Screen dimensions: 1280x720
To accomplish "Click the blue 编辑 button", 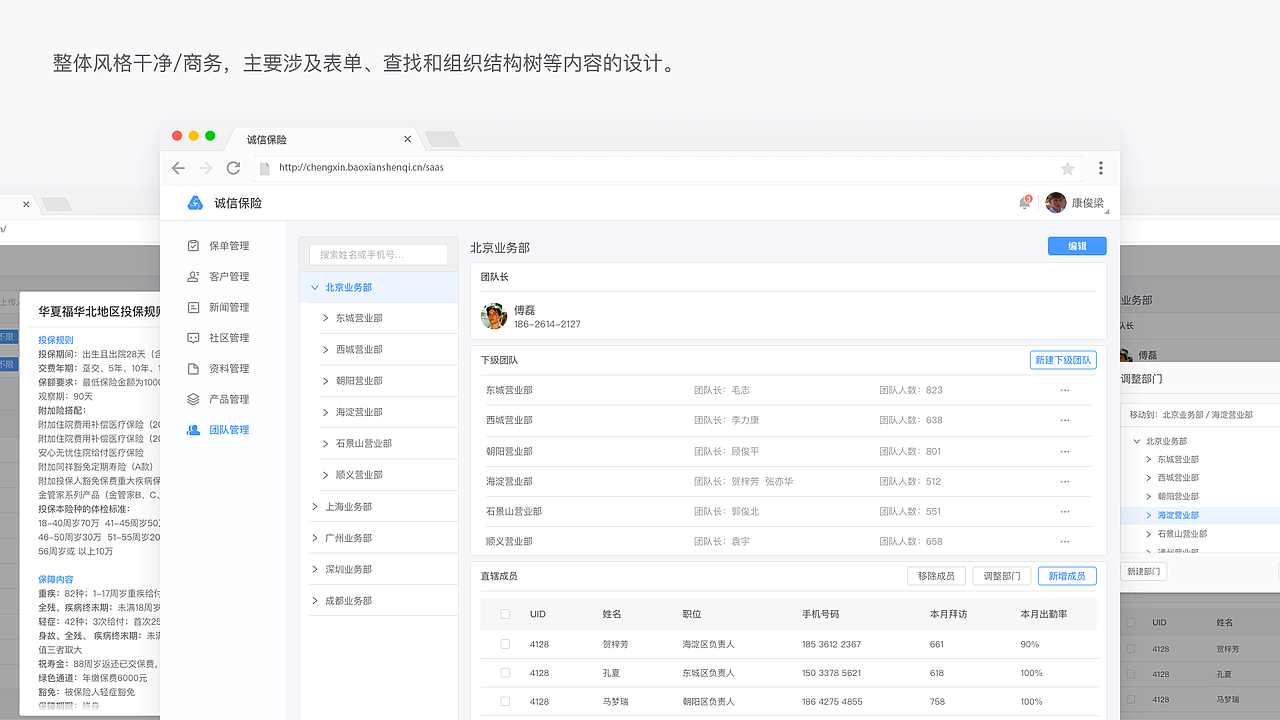I will click(x=1077, y=245).
